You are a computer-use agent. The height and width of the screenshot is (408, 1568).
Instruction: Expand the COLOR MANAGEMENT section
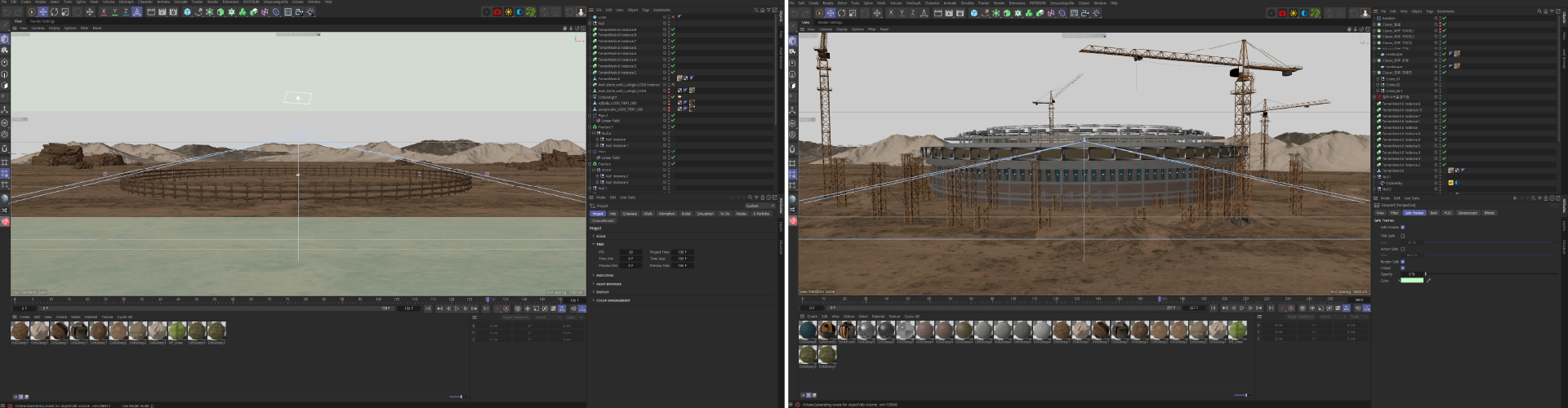pyautogui.click(x=593, y=300)
